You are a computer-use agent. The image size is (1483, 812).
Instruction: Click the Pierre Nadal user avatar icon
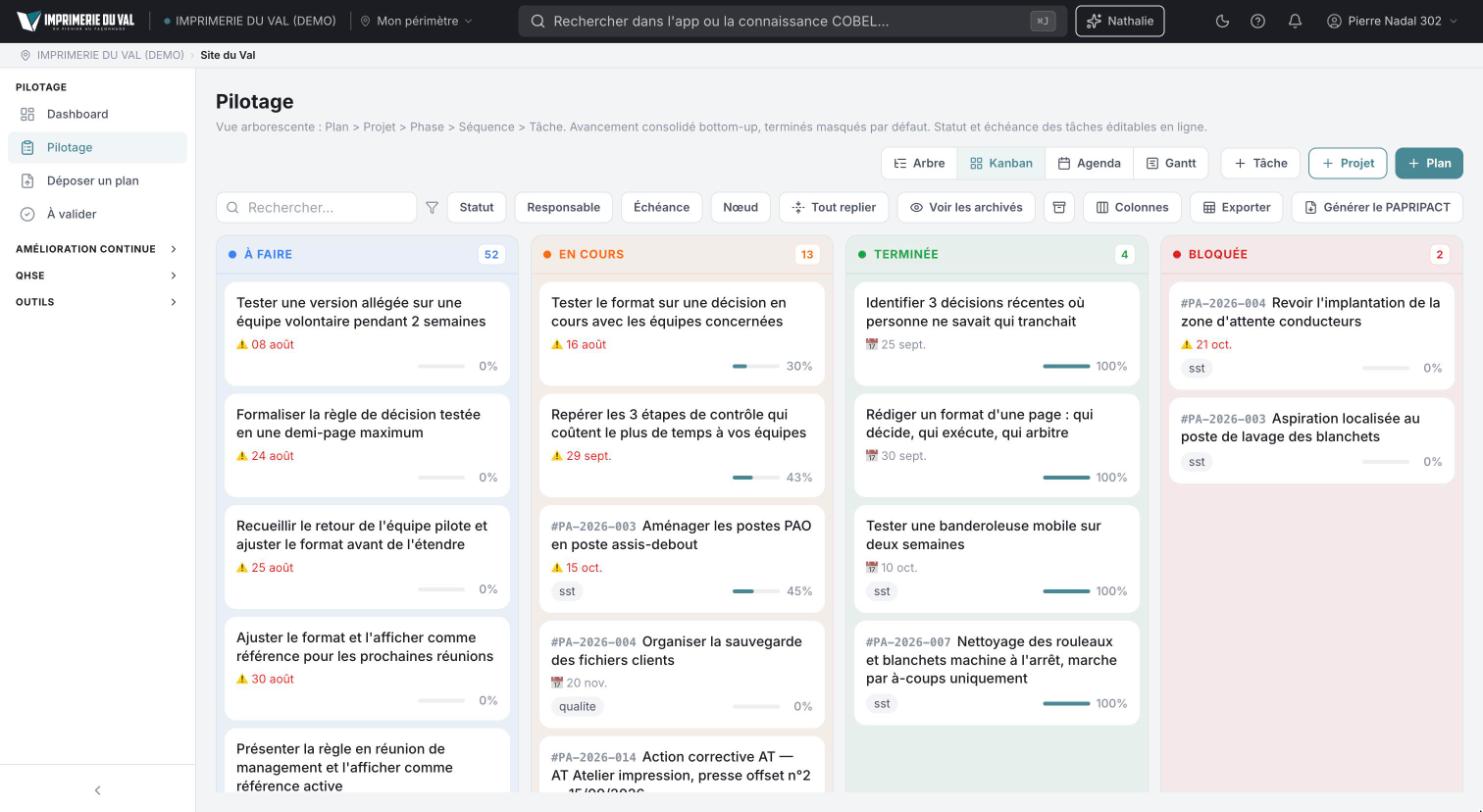[x=1334, y=21]
